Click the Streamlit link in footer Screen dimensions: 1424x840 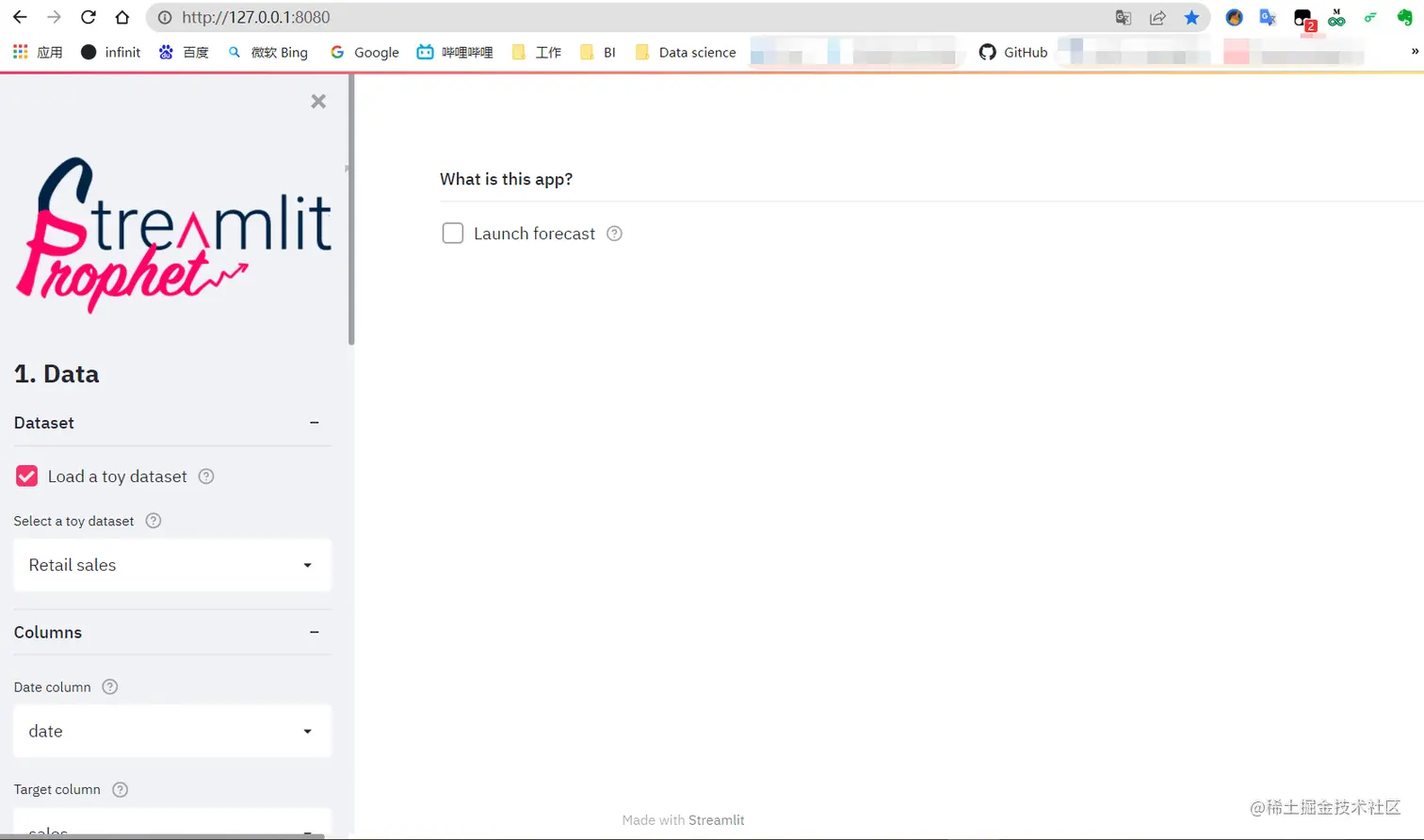coord(716,820)
